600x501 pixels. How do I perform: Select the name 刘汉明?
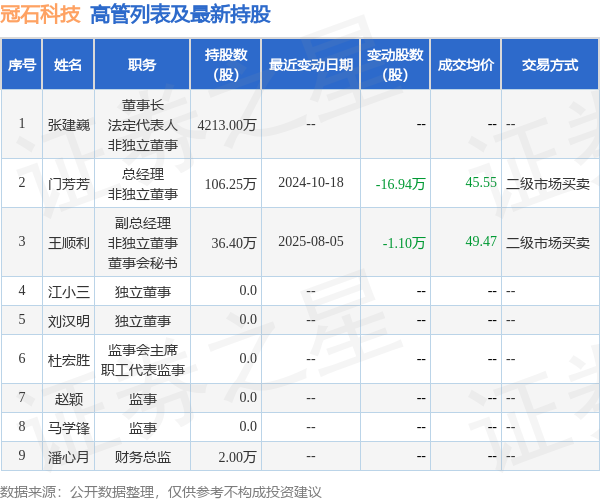click(69, 321)
